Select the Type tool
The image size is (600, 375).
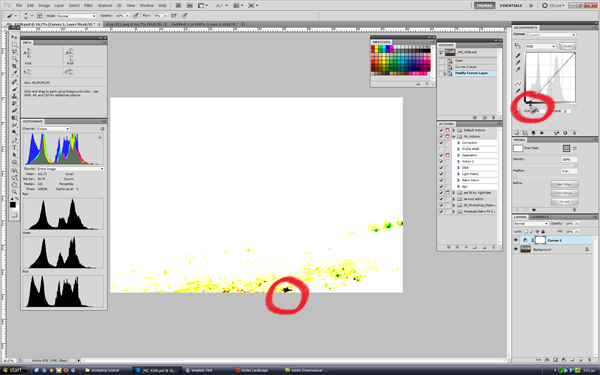pyautogui.click(x=15, y=148)
